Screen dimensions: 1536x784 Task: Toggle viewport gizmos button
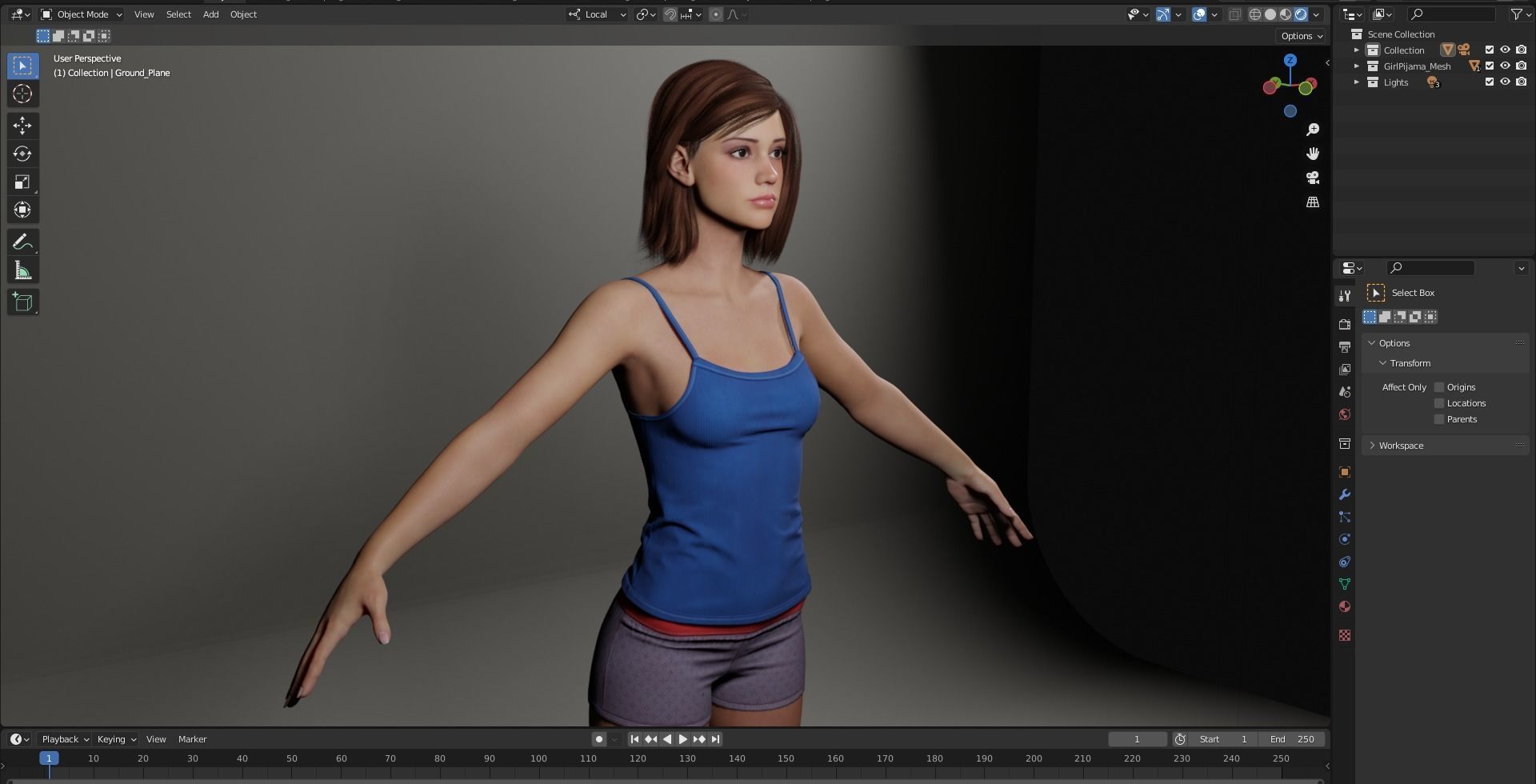[1162, 14]
